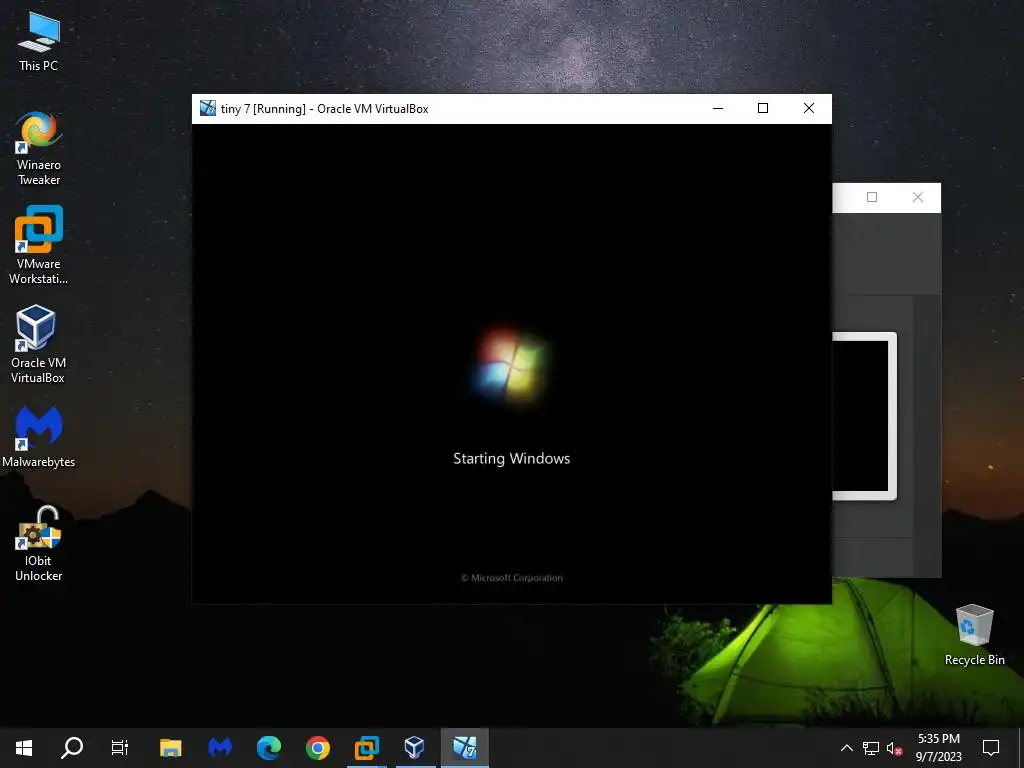The width and height of the screenshot is (1024, 768).
Task: Maximize the tiny 7 VirtualBox window
Action: coord(763,108)
